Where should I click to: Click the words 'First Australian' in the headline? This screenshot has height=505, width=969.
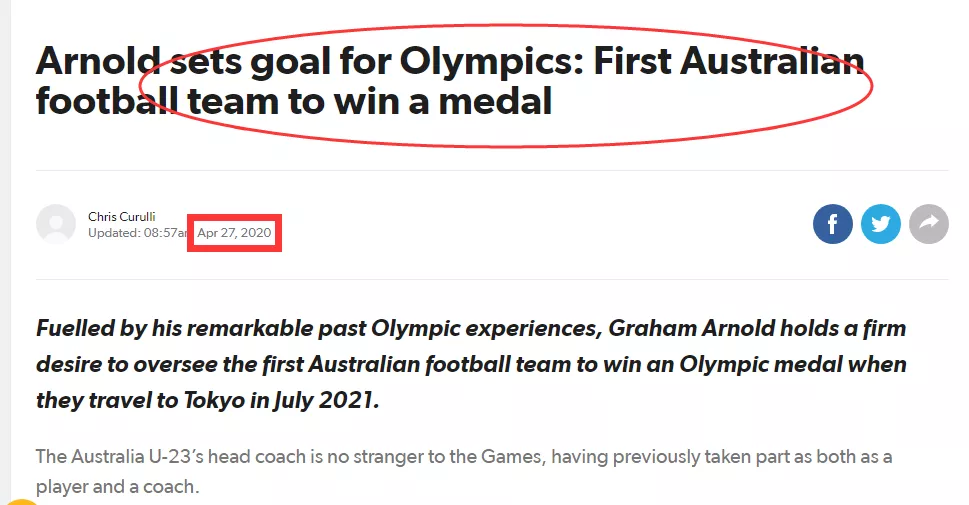(729, 61)
